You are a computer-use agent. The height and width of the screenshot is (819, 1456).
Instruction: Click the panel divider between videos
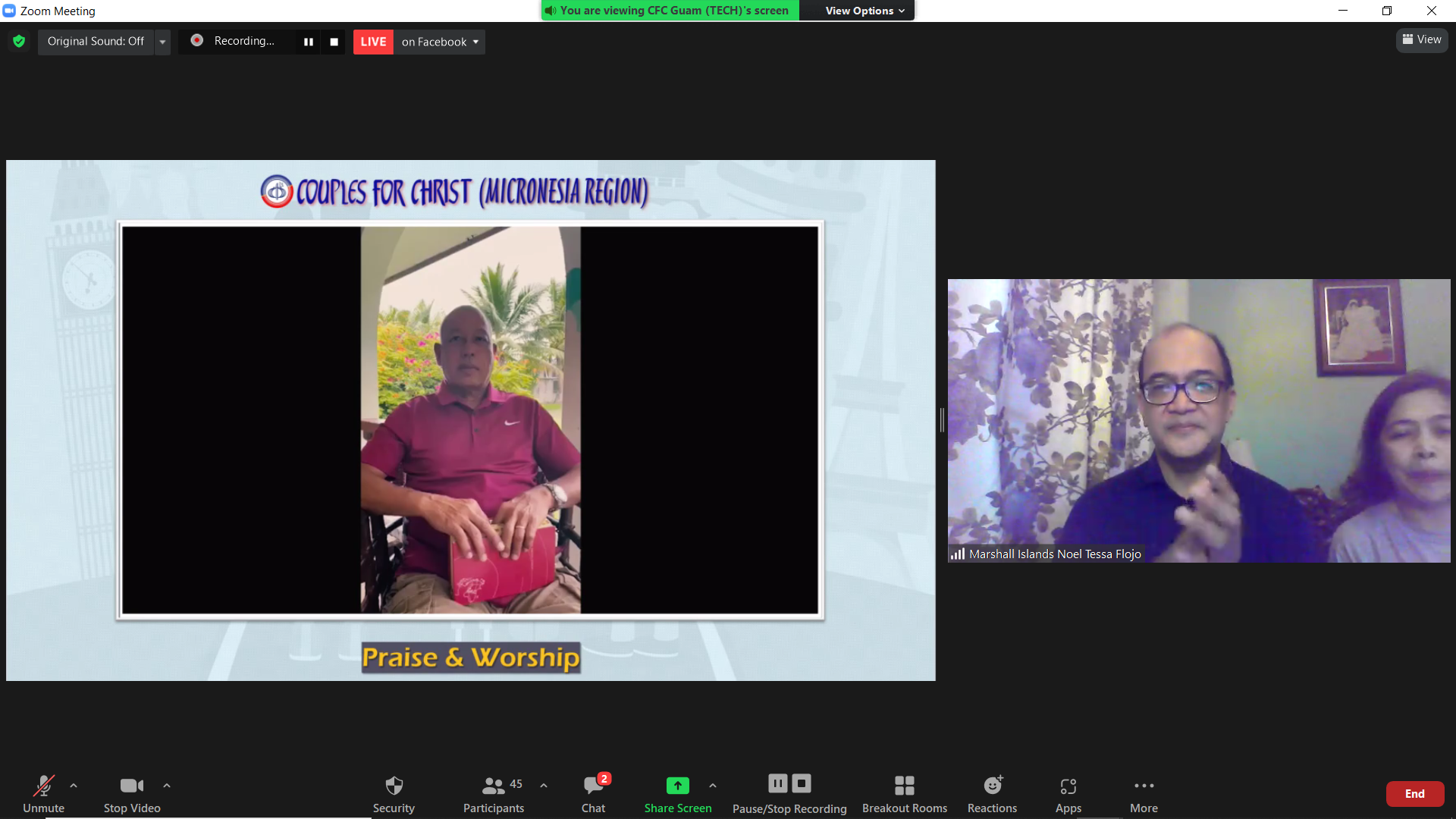tap(942, 419)
